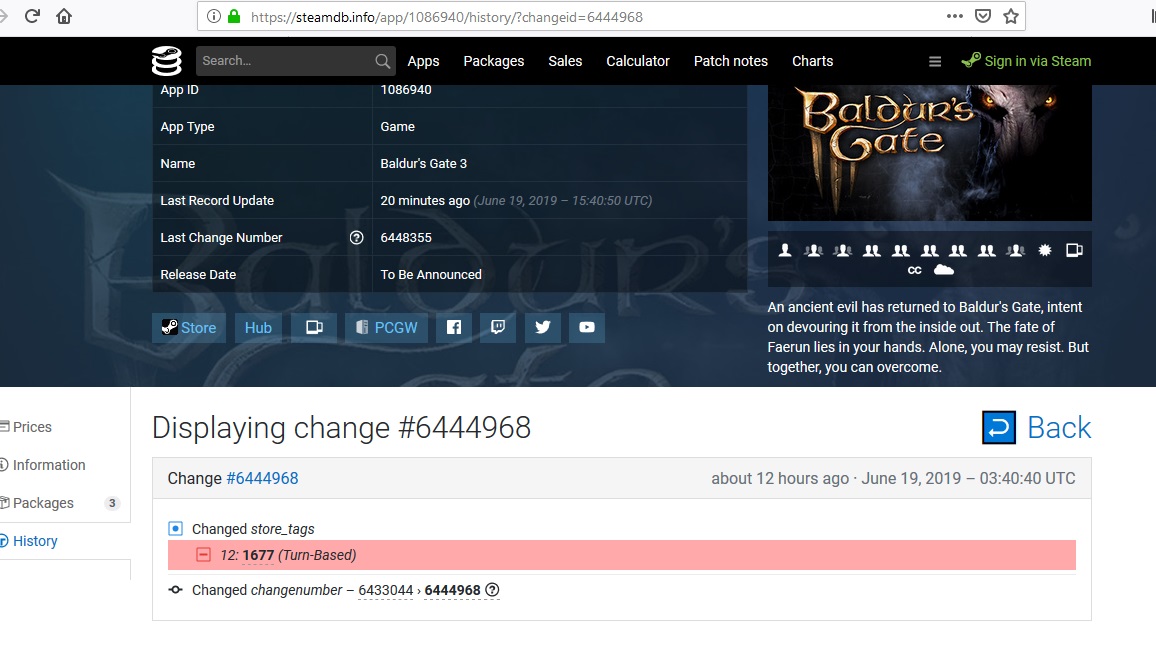Open the Calculator page
1156x668 pixels.
click(x=638, y=61)
